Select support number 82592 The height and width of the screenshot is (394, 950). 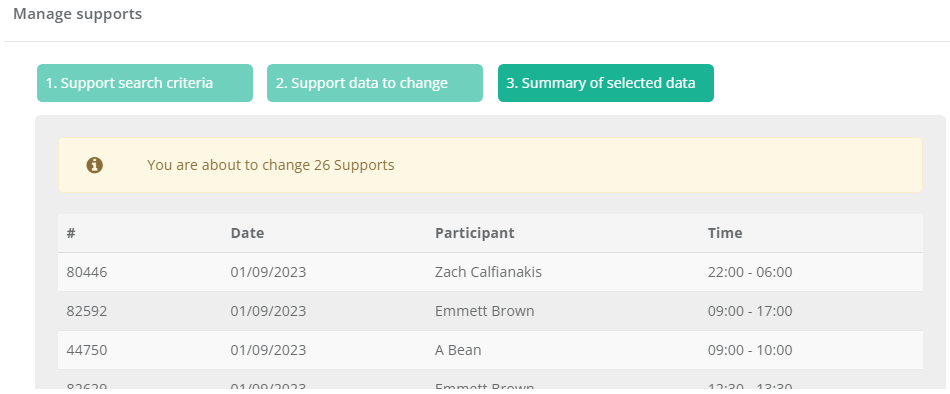point(87,311)
